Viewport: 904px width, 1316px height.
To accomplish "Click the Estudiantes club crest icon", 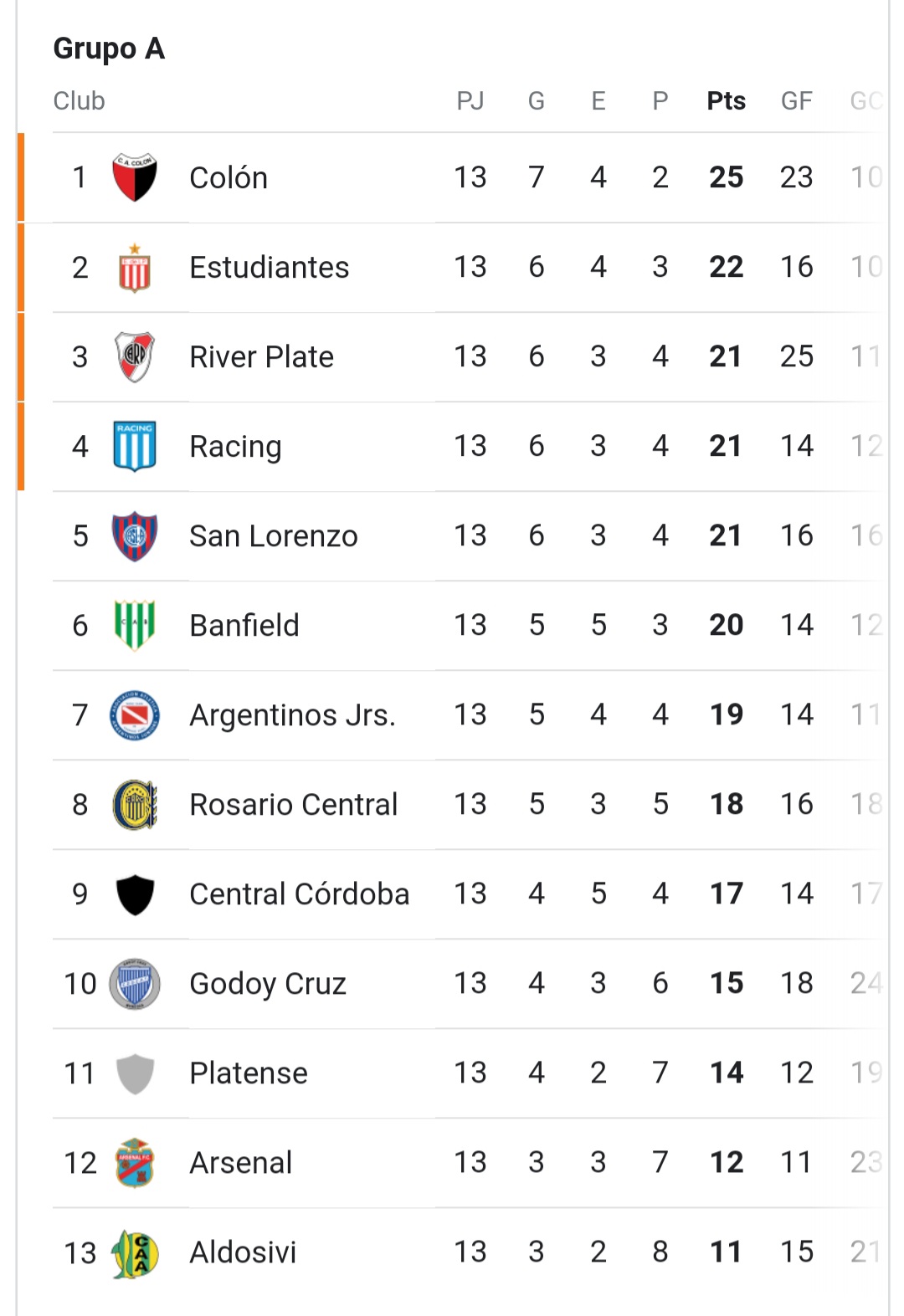I will pos(135,268).
